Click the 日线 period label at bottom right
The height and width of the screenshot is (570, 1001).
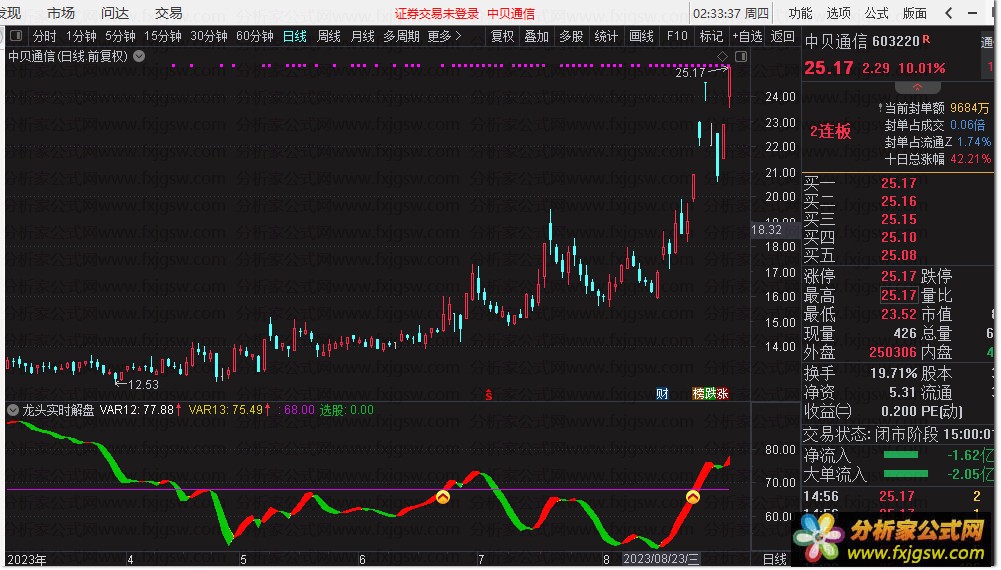pos(775,559)
